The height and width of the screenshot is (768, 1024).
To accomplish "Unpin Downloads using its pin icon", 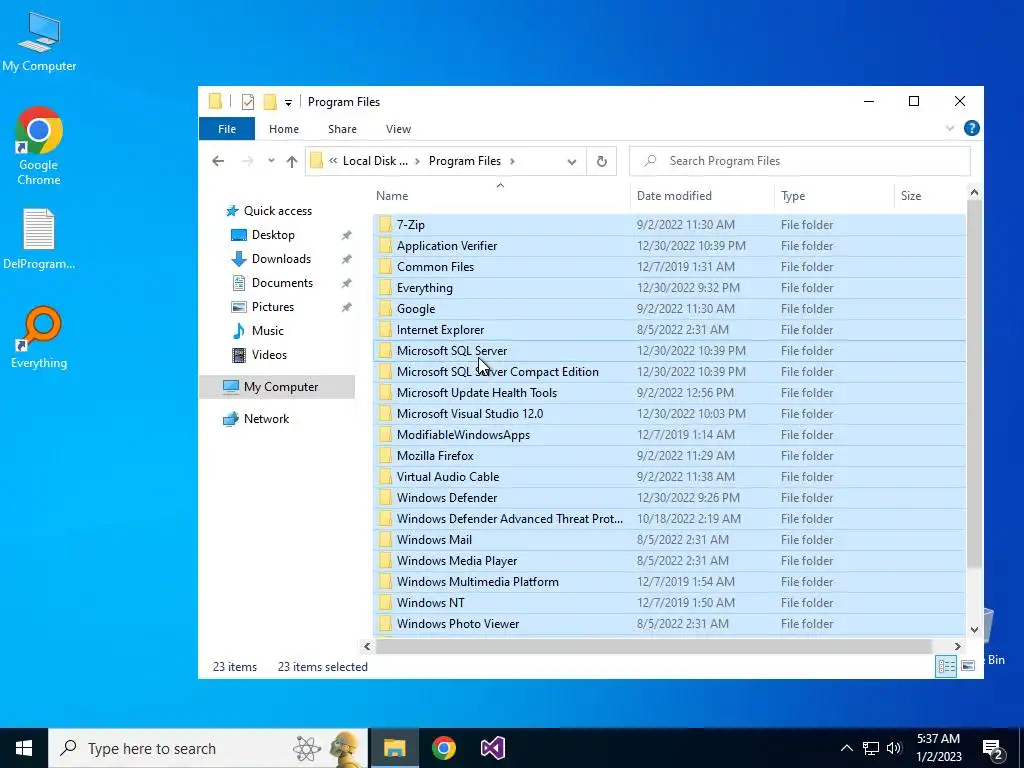I will coord(346,259).
